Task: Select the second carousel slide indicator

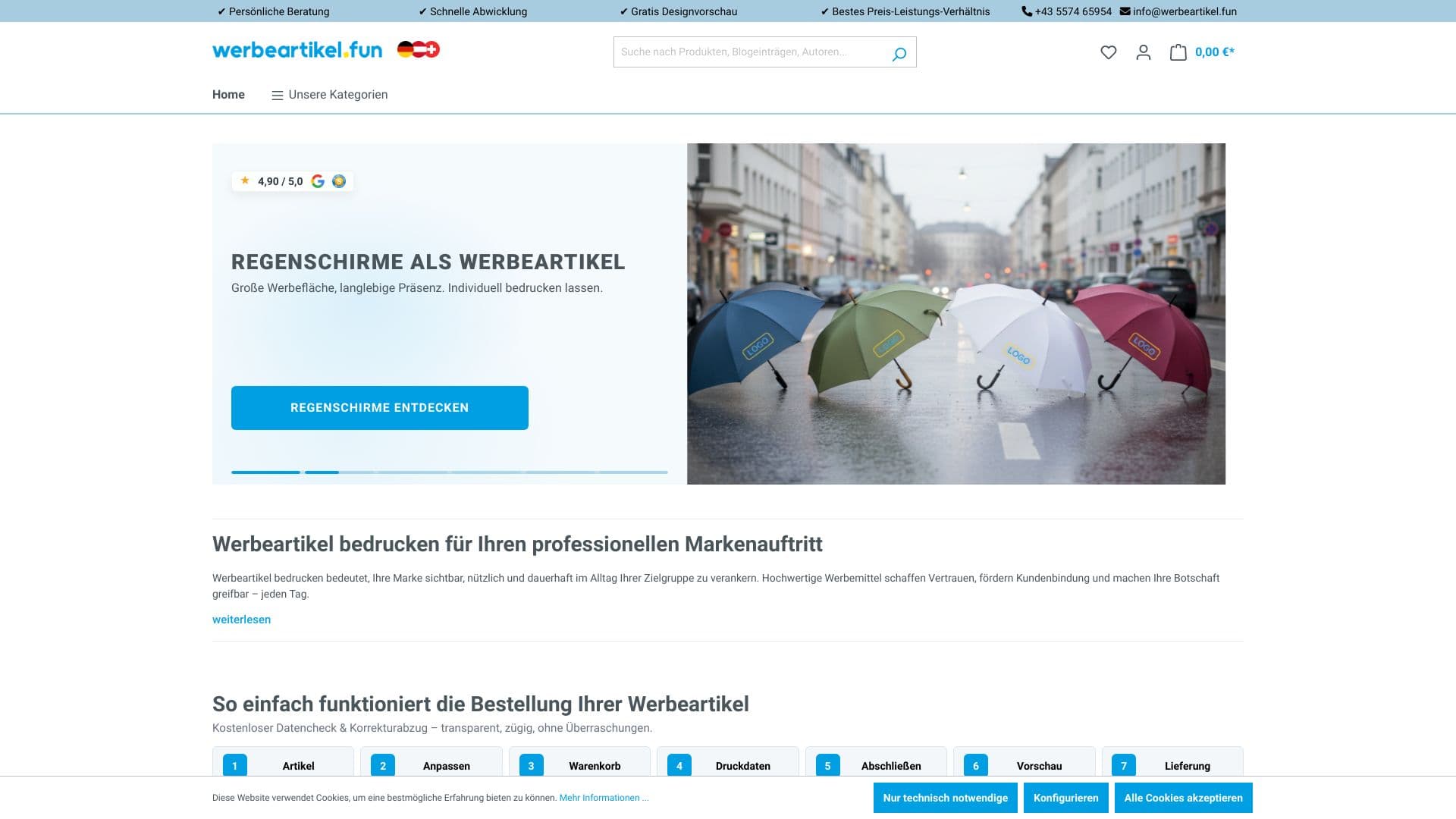Action: [322, 472]
